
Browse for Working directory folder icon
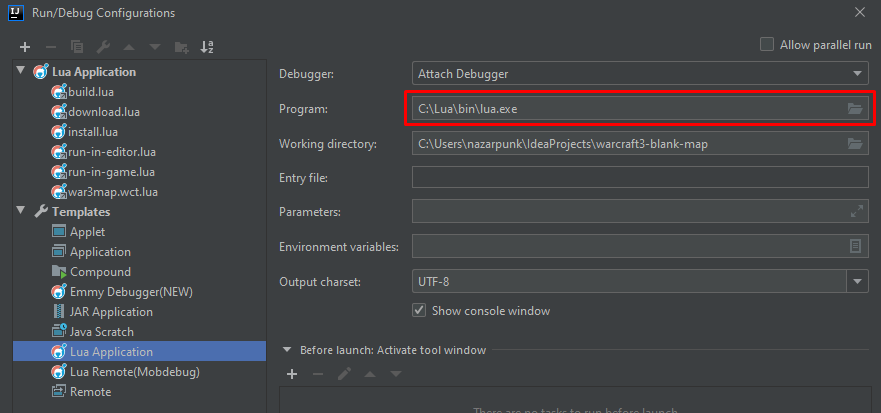point(854,144)
